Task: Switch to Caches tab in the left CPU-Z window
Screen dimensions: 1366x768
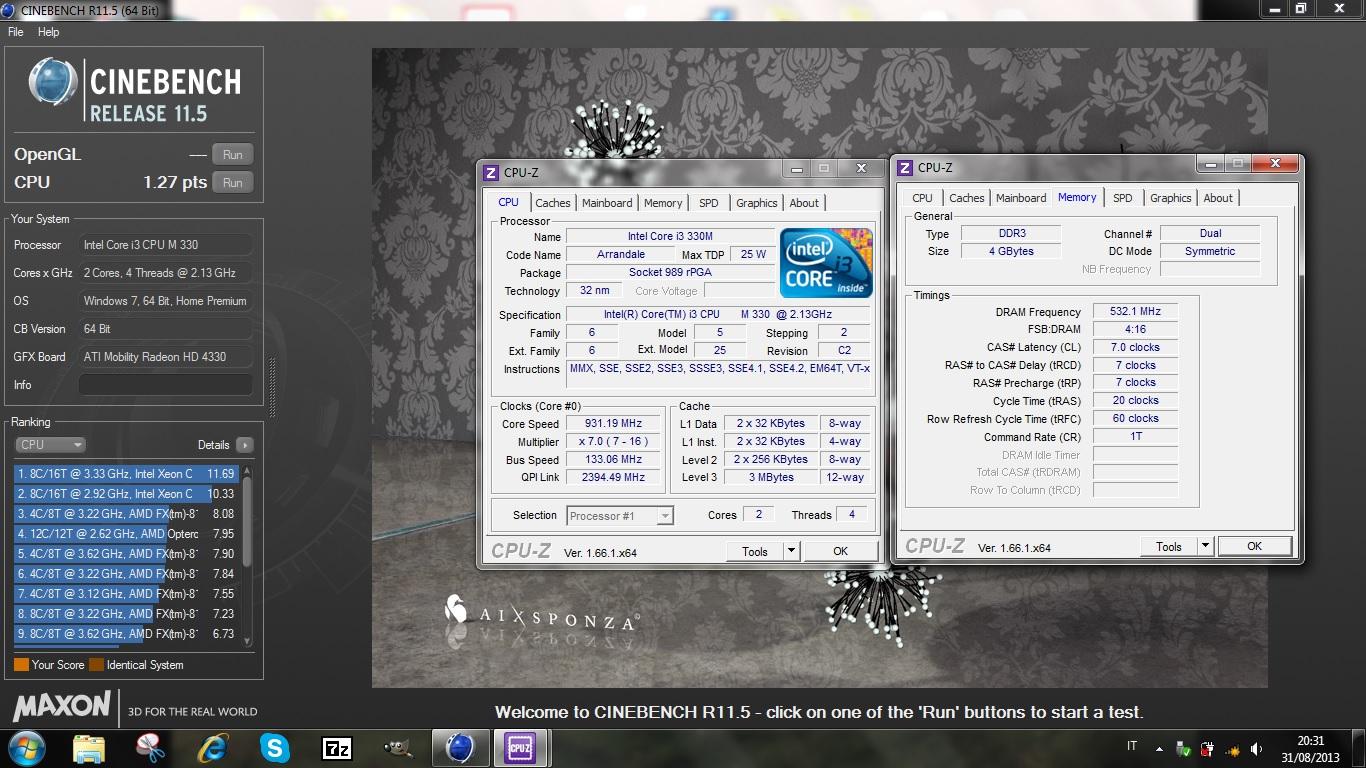Action: (553, 203)
